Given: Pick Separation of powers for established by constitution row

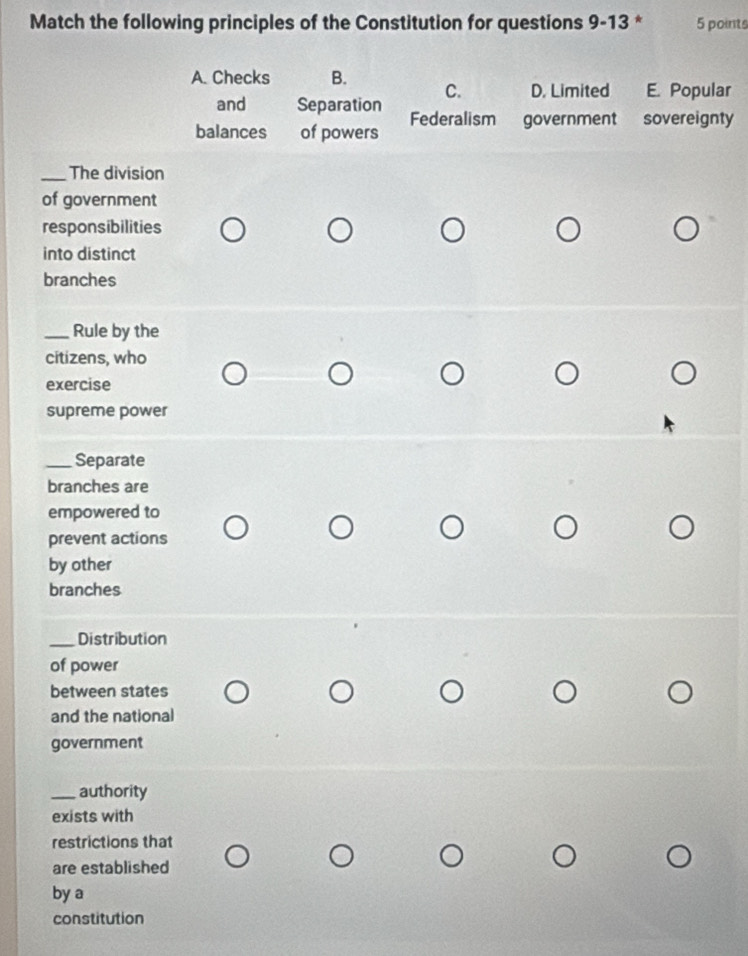Looking at the screenshot, I should pyautogui.click(x=342, y=857).
